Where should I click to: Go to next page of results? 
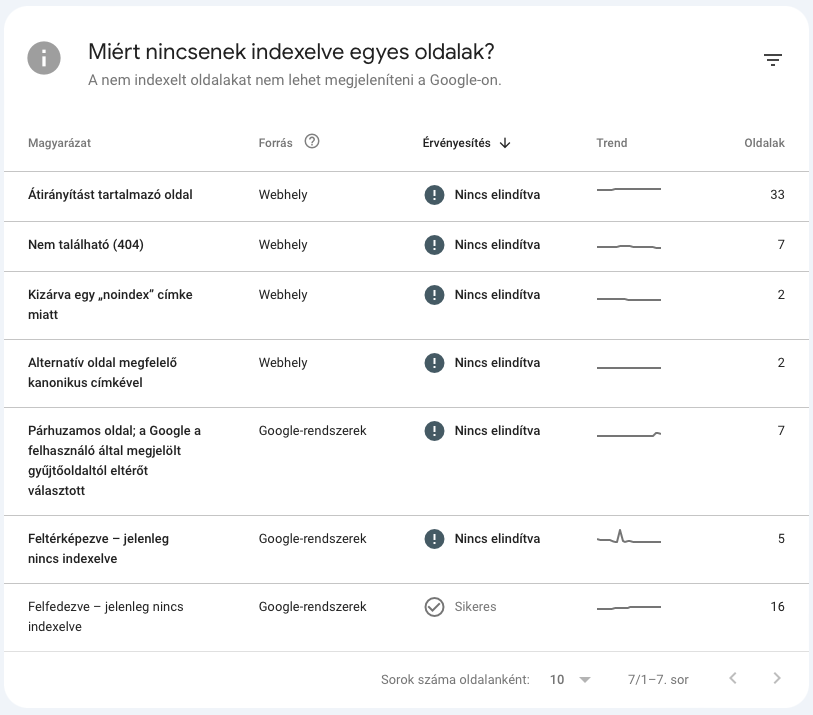pos(777,679)
